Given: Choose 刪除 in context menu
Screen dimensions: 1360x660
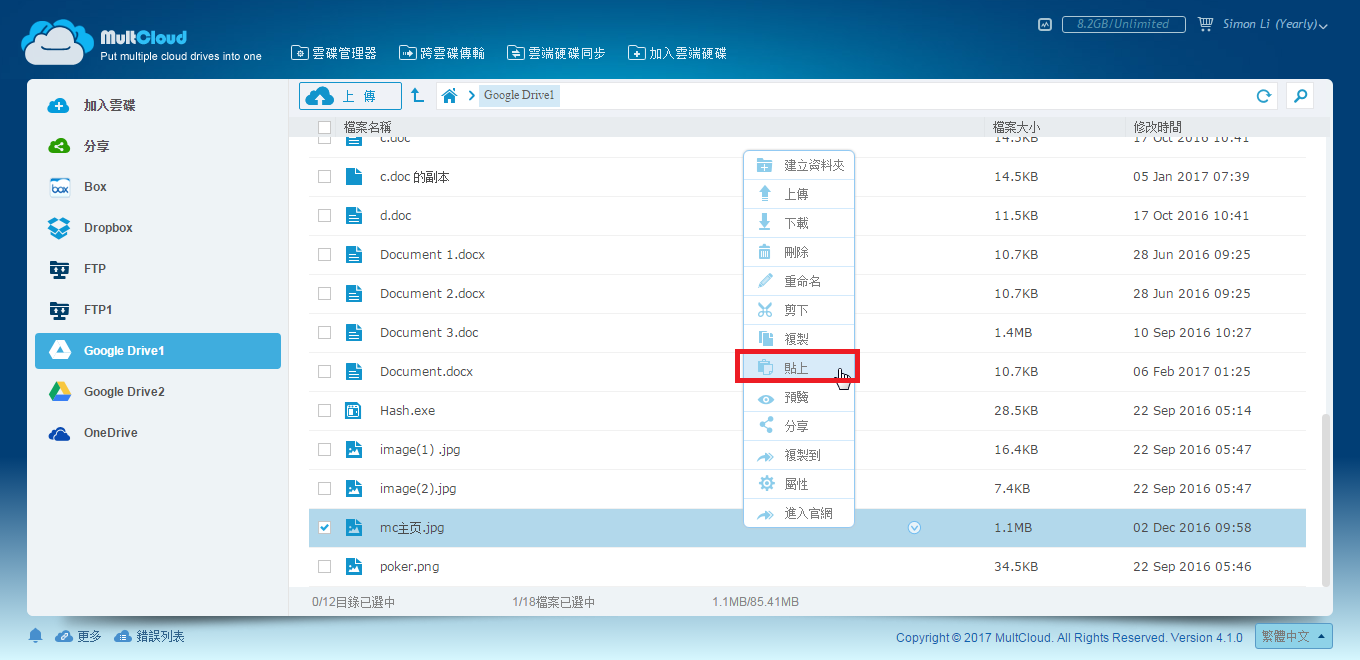Looking at the screenshot, I should coord(799,252).
